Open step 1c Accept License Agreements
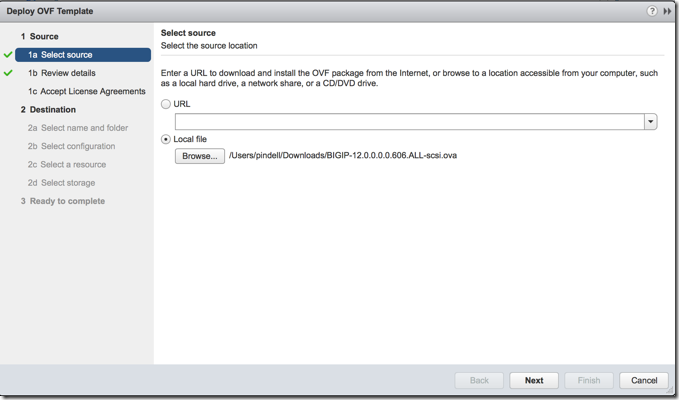679x400 pixels. point(87,91)
